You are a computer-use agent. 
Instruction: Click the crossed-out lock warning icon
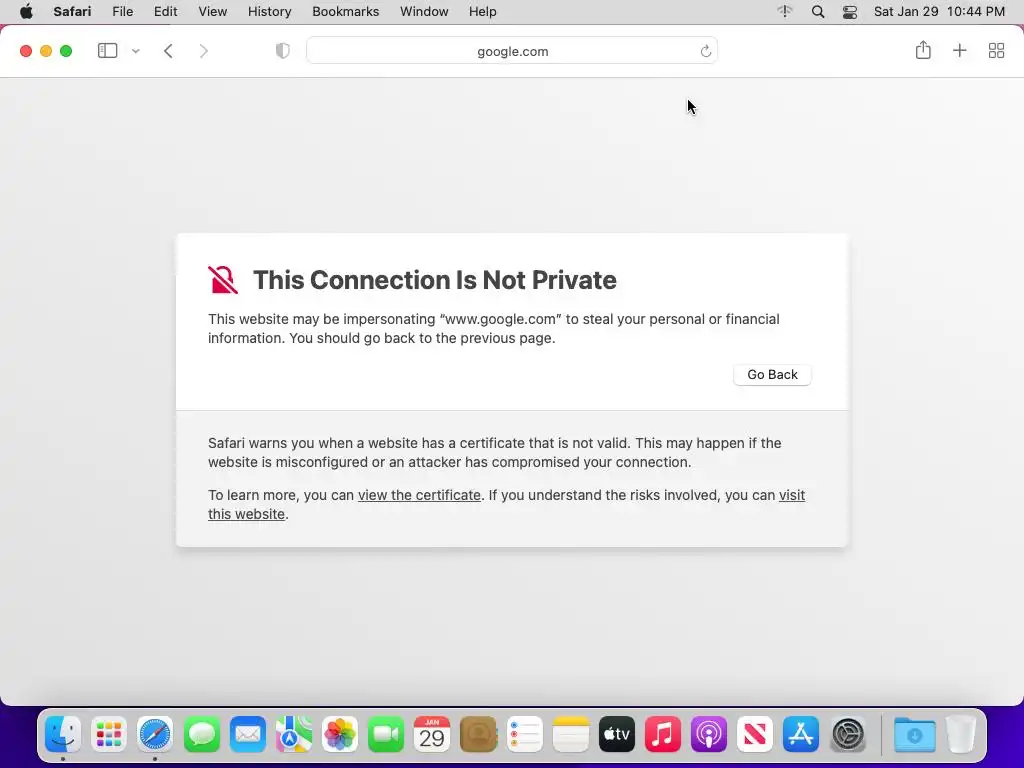pyautogui.click(x=223, y=280)
